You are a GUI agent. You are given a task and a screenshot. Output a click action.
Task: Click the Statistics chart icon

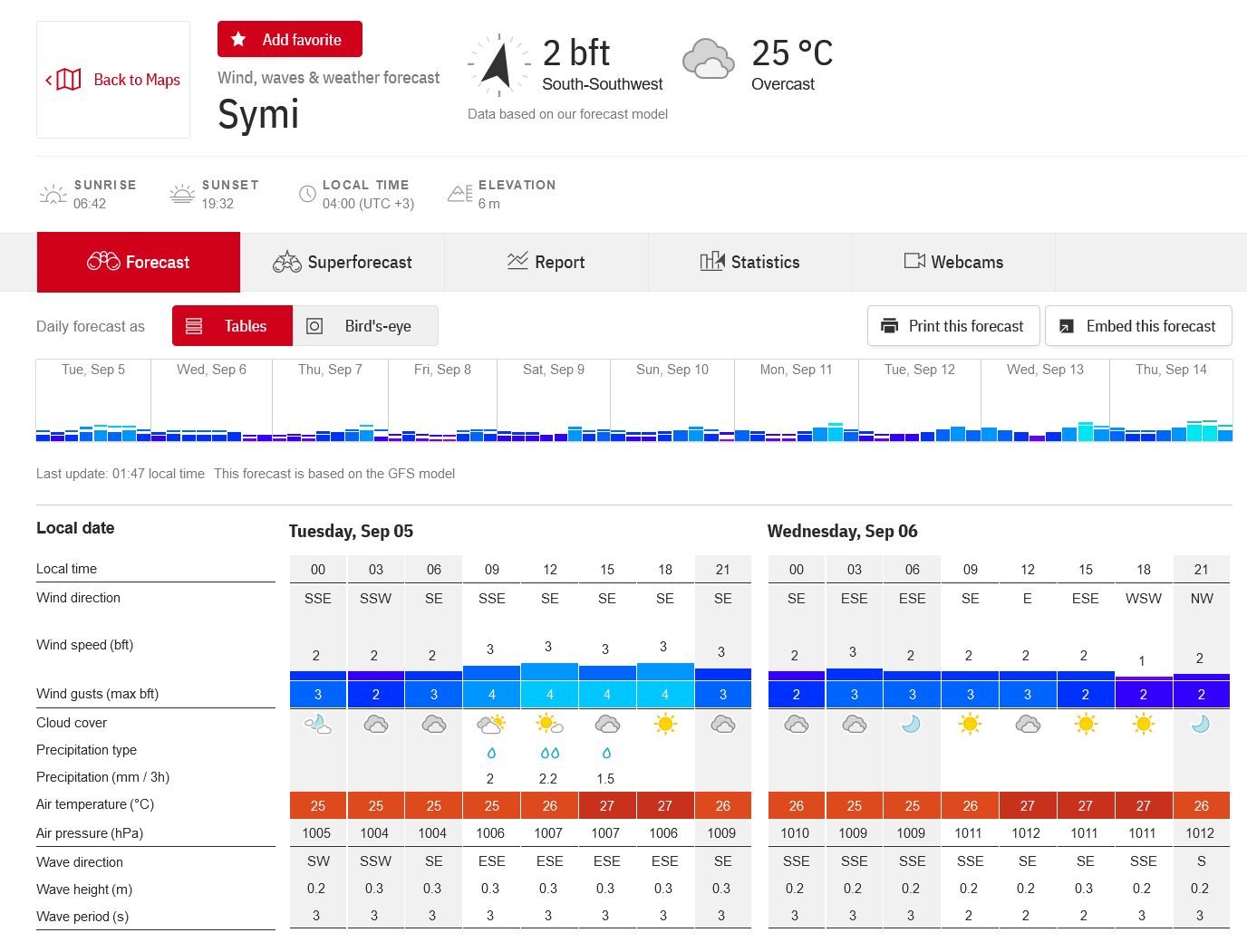pyautogui.click(x=712, y=262)
